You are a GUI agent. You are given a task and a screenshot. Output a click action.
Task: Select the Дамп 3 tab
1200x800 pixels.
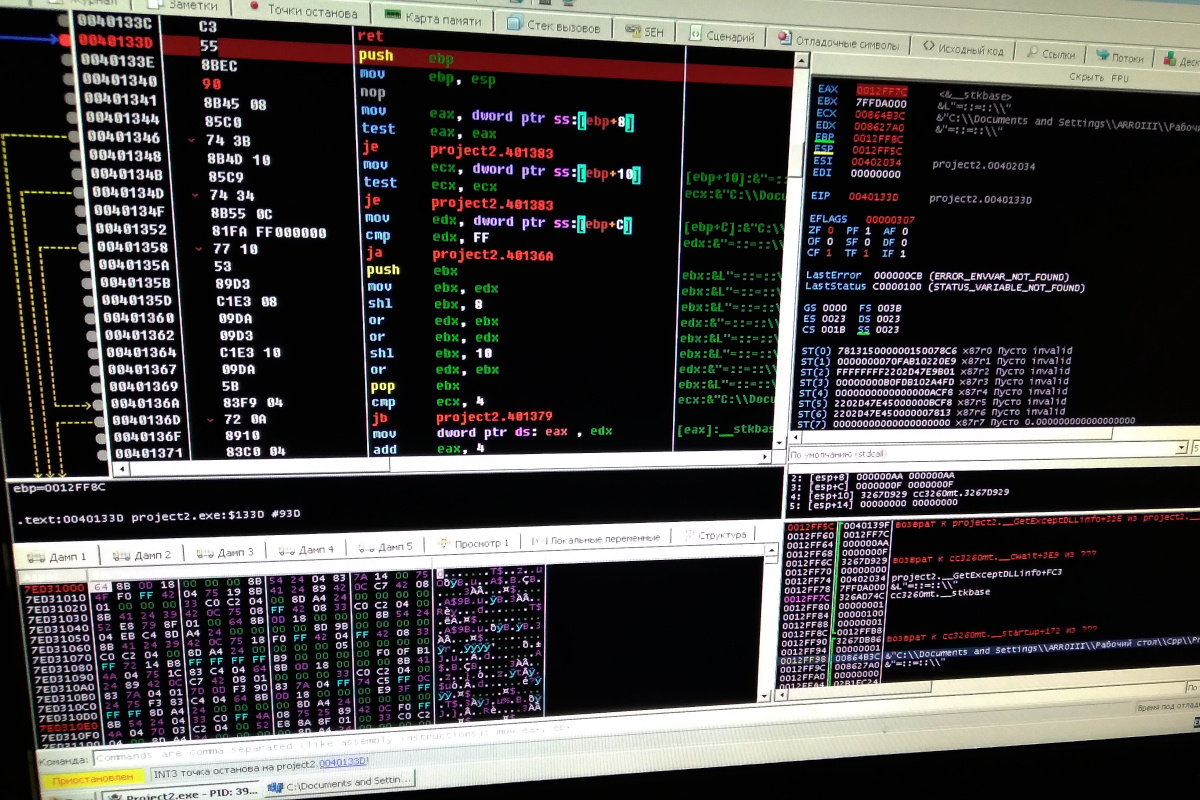click(x=226, y=552)
